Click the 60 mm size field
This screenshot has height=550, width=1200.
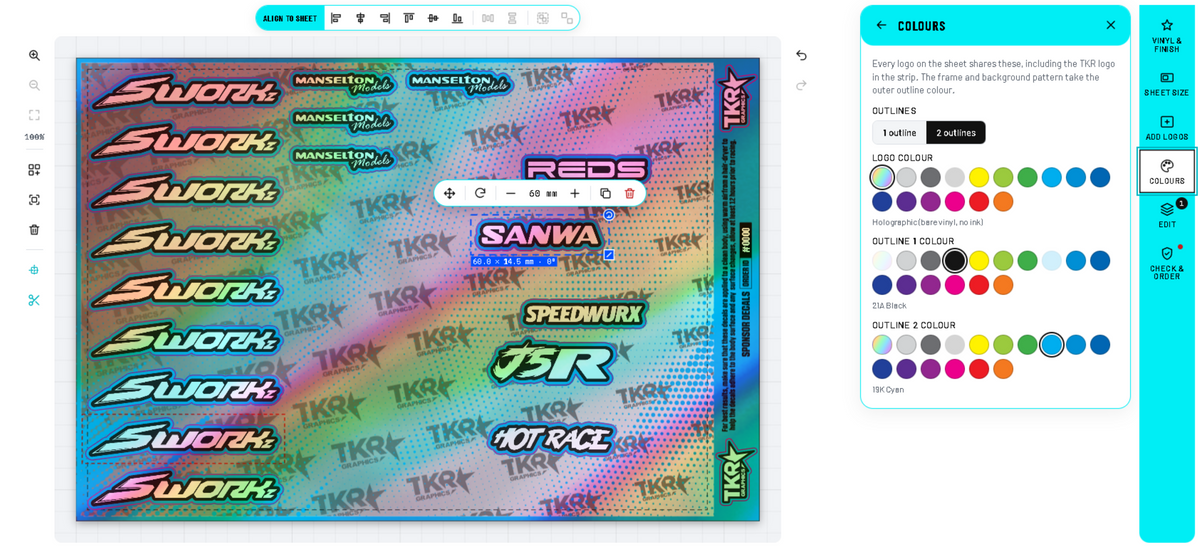click(543, 193)
